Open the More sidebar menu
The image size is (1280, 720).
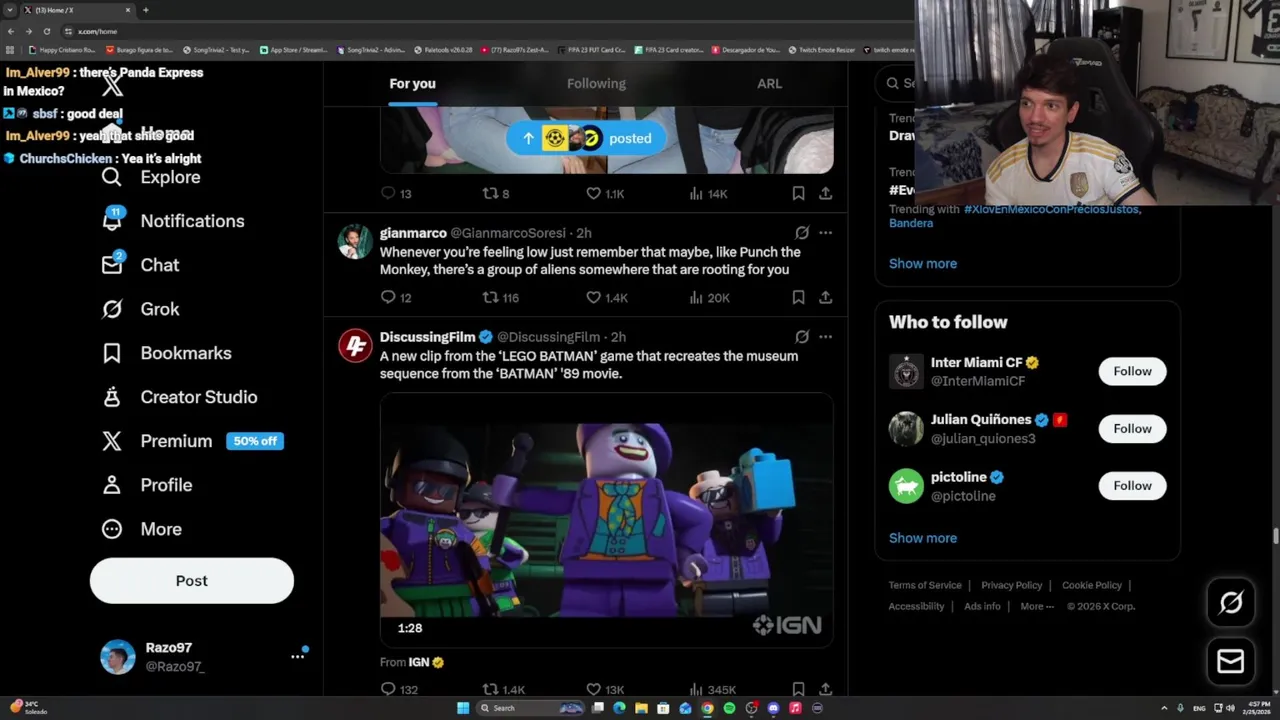[x=141, y=529]
